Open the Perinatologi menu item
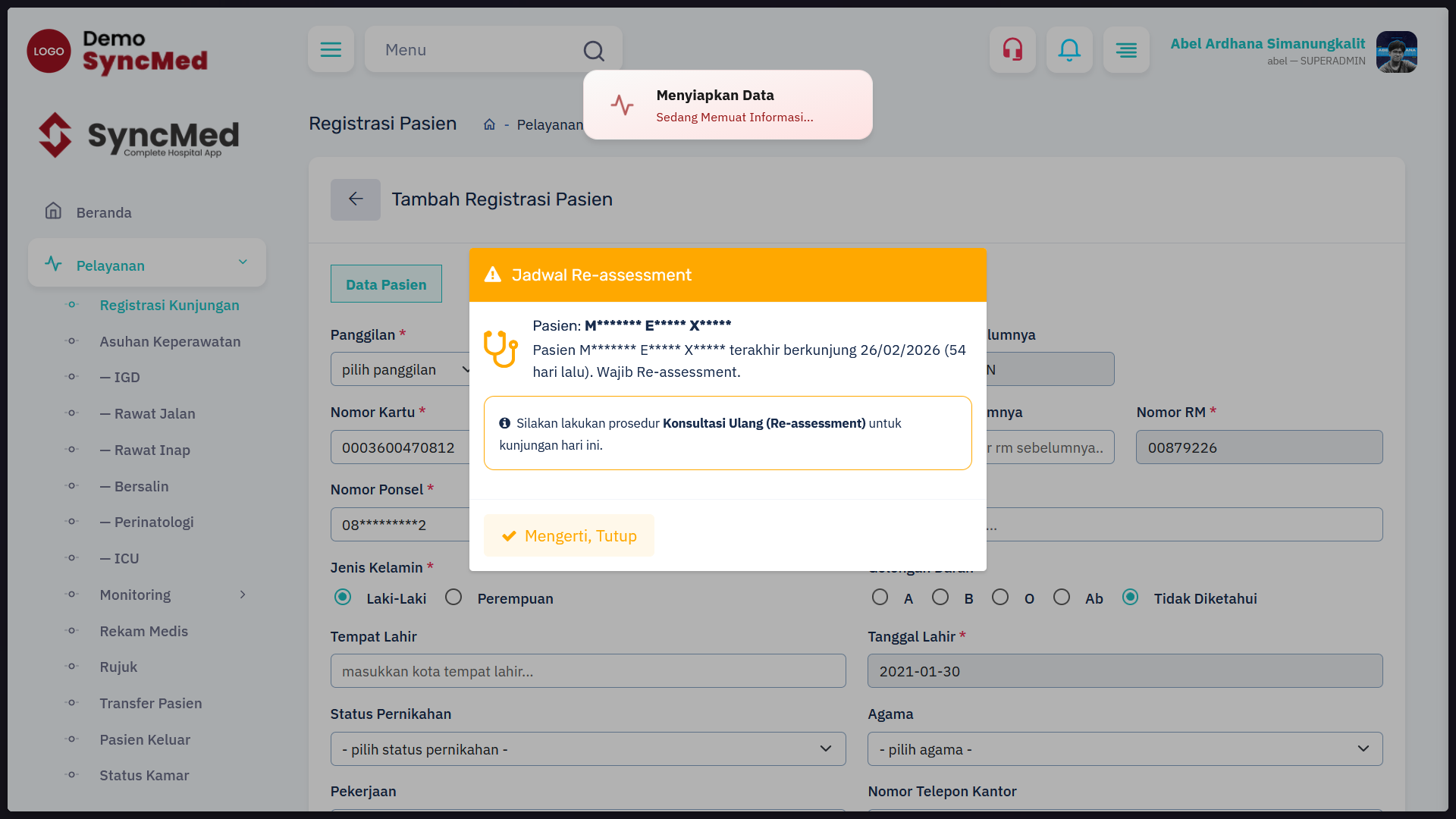 tap(146, 522)
